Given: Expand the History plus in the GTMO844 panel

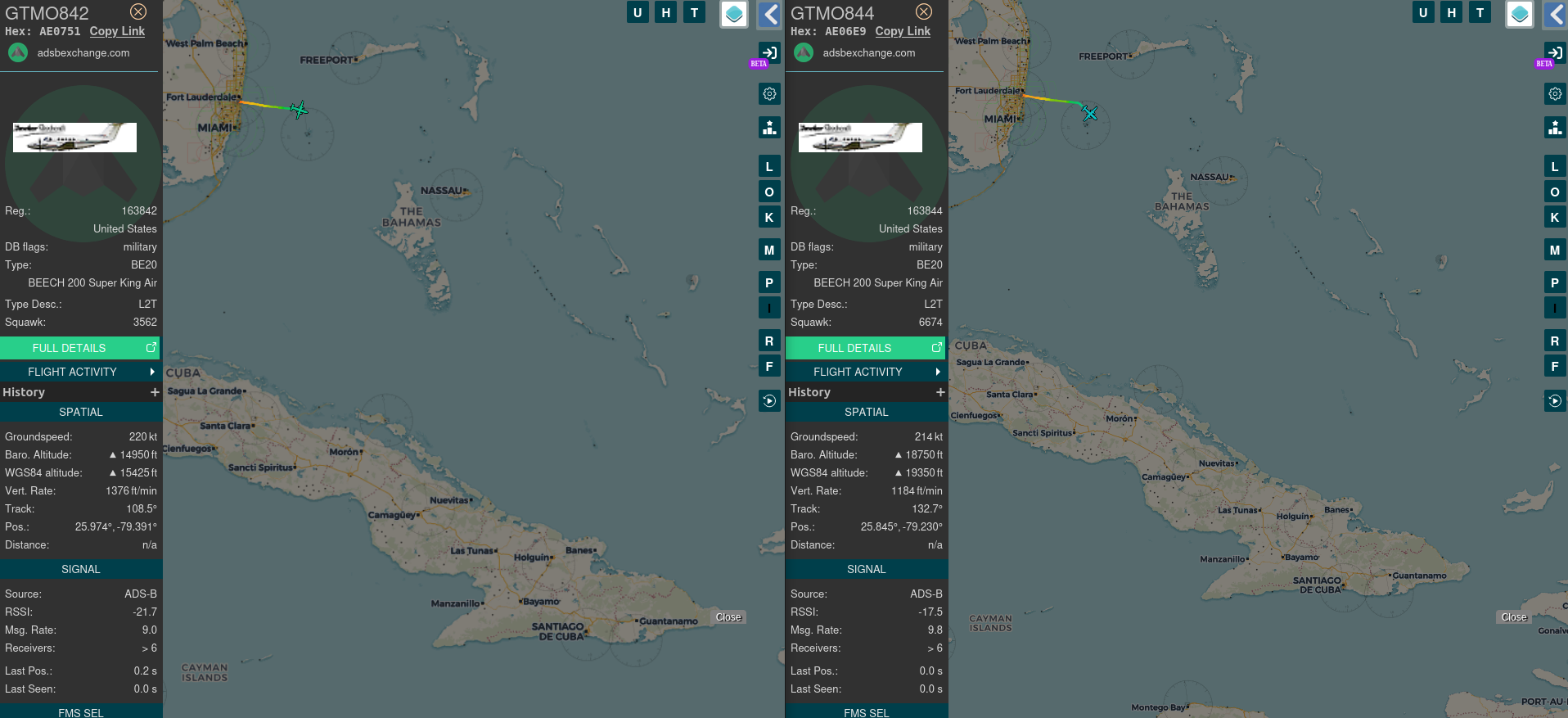Looking at the screenshot, I should point(940,392).
